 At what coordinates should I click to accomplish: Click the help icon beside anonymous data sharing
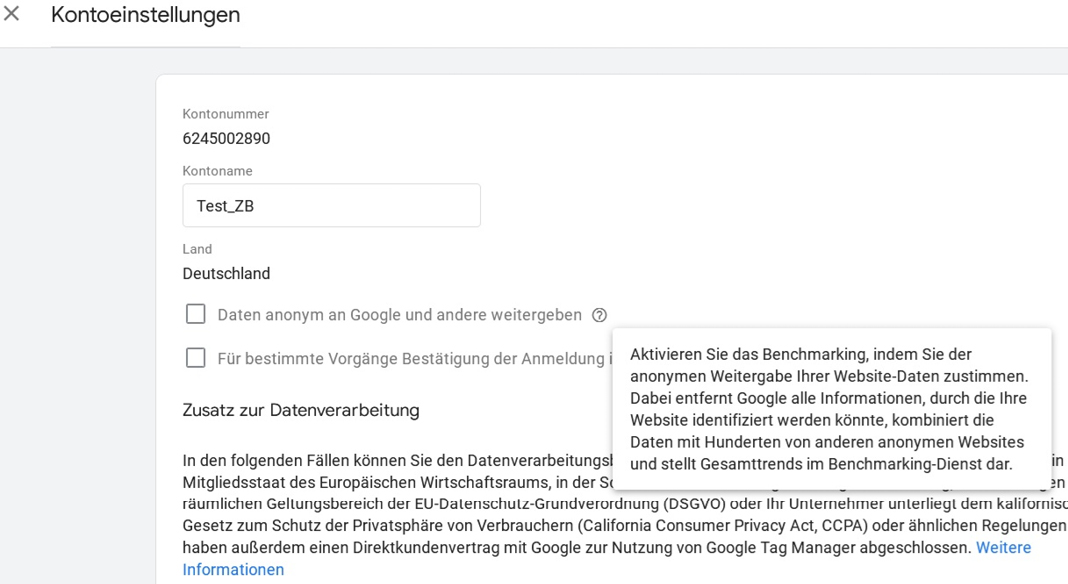(599, 315)
